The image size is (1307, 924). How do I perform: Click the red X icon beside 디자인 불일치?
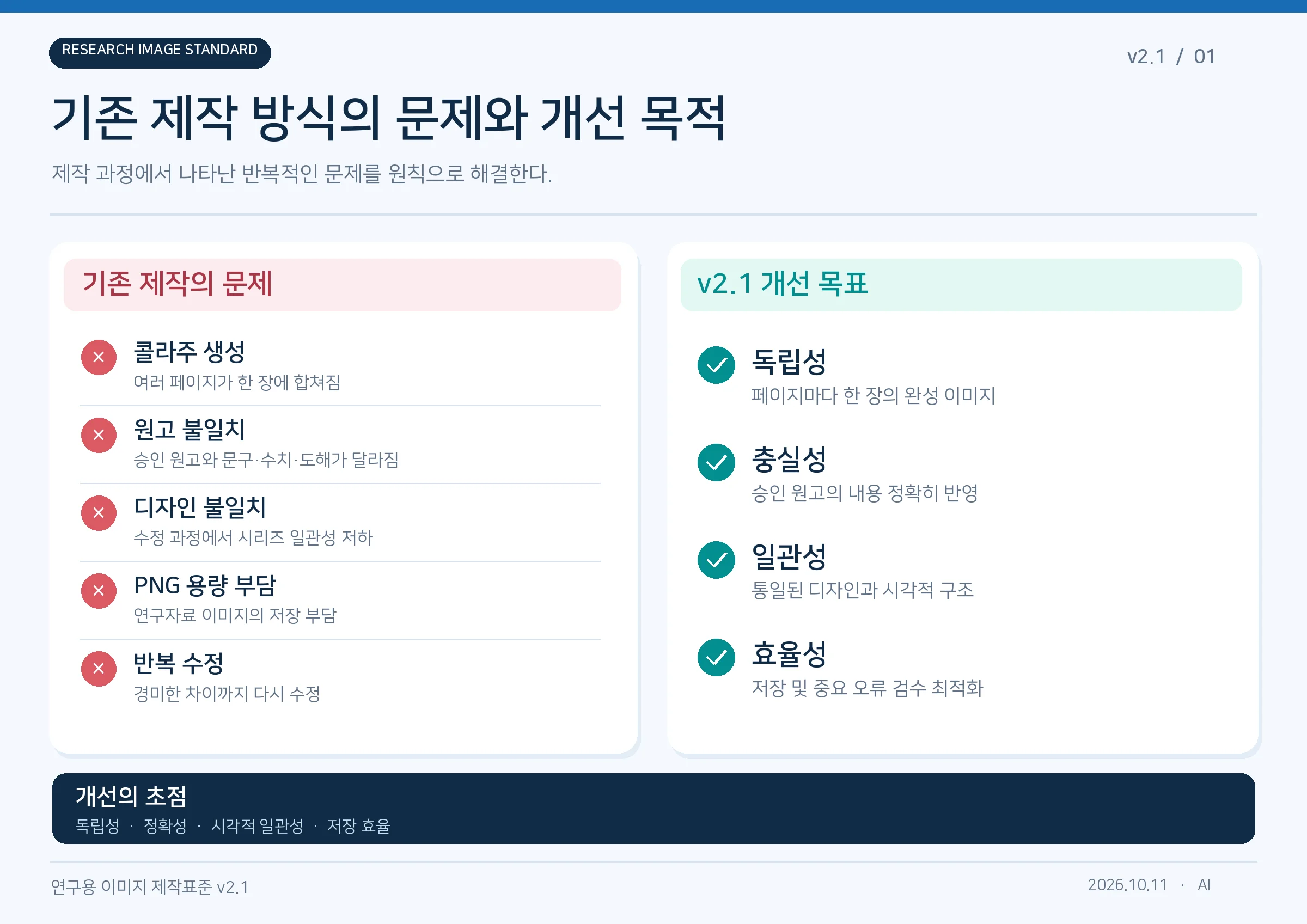(x=99, y=513)
